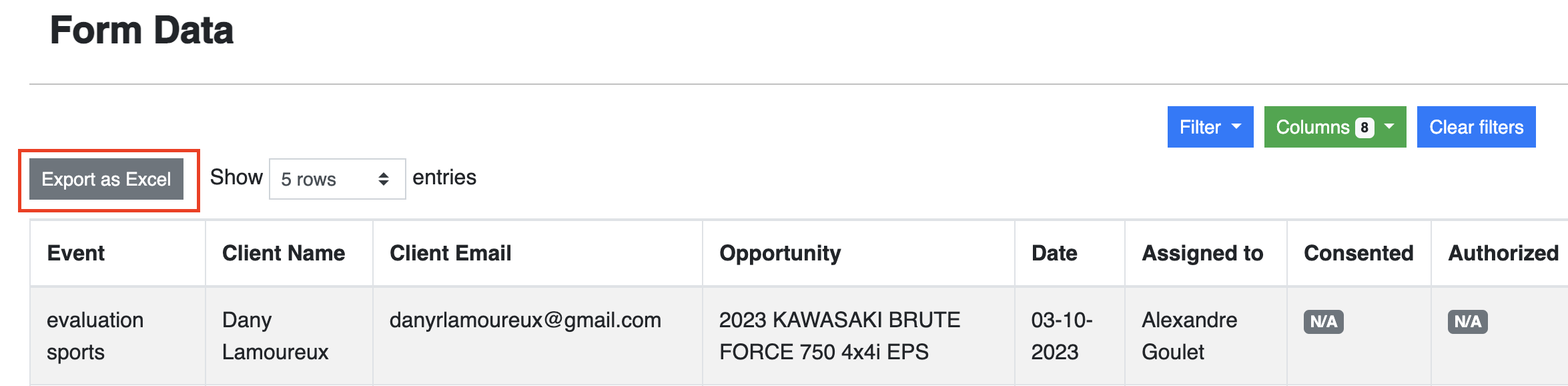Click the Export as Excel button
Image resolution: width=1568 pixels, height=386 pixels.
[x=106, y=179]
